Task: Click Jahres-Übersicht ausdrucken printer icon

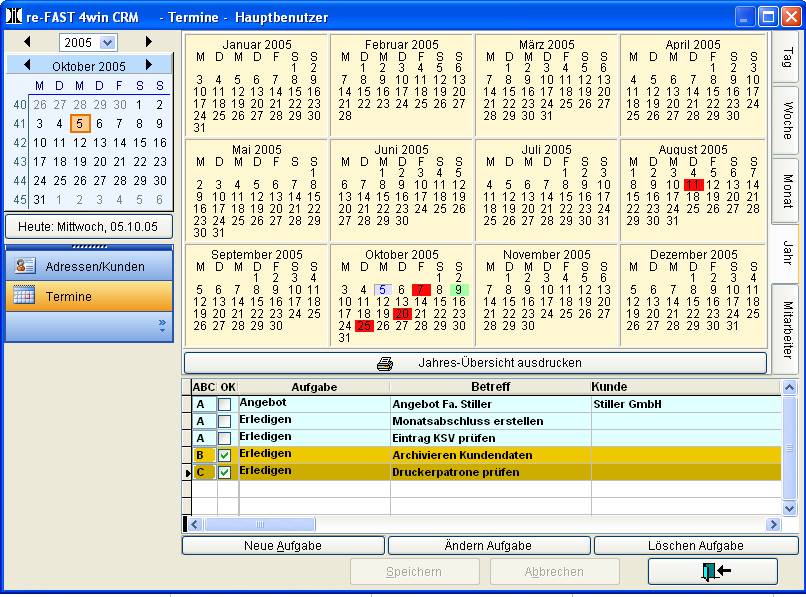Action: point(385,364)
